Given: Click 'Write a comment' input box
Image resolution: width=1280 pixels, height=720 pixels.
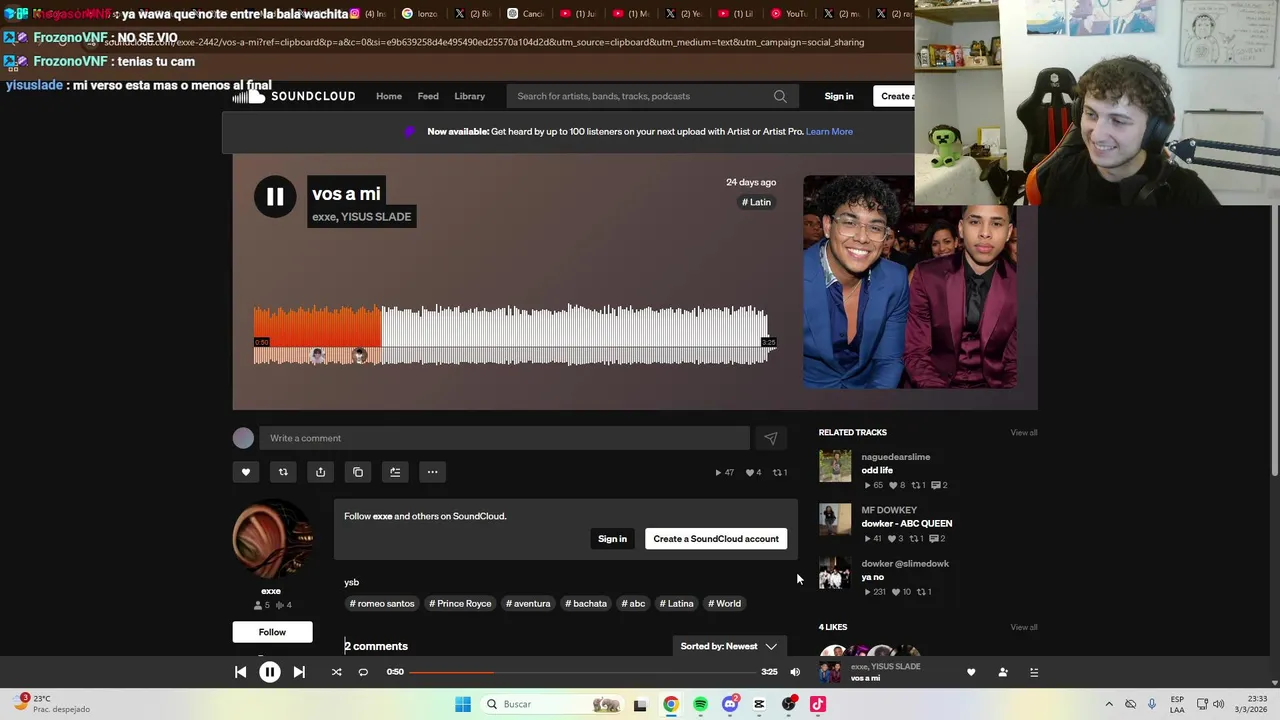Looking at the screenshot, I should pyautogui.click(x=504, y=438).
